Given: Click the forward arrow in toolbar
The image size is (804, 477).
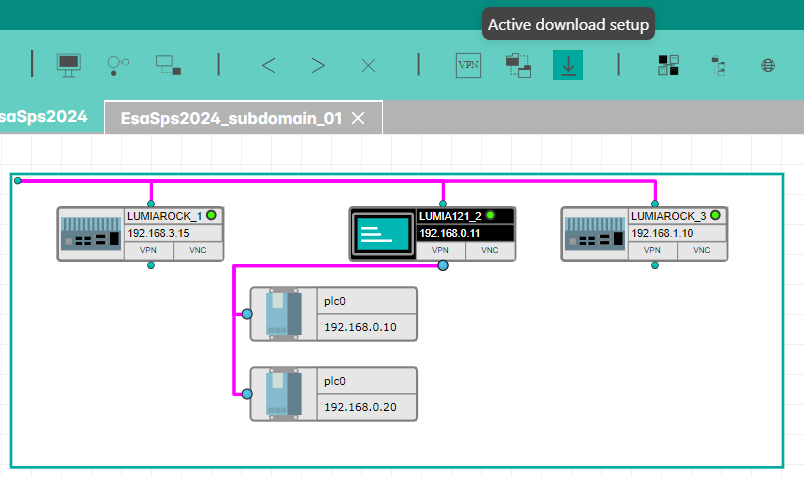Looking at the screenshot, I should tap(318, 66).
